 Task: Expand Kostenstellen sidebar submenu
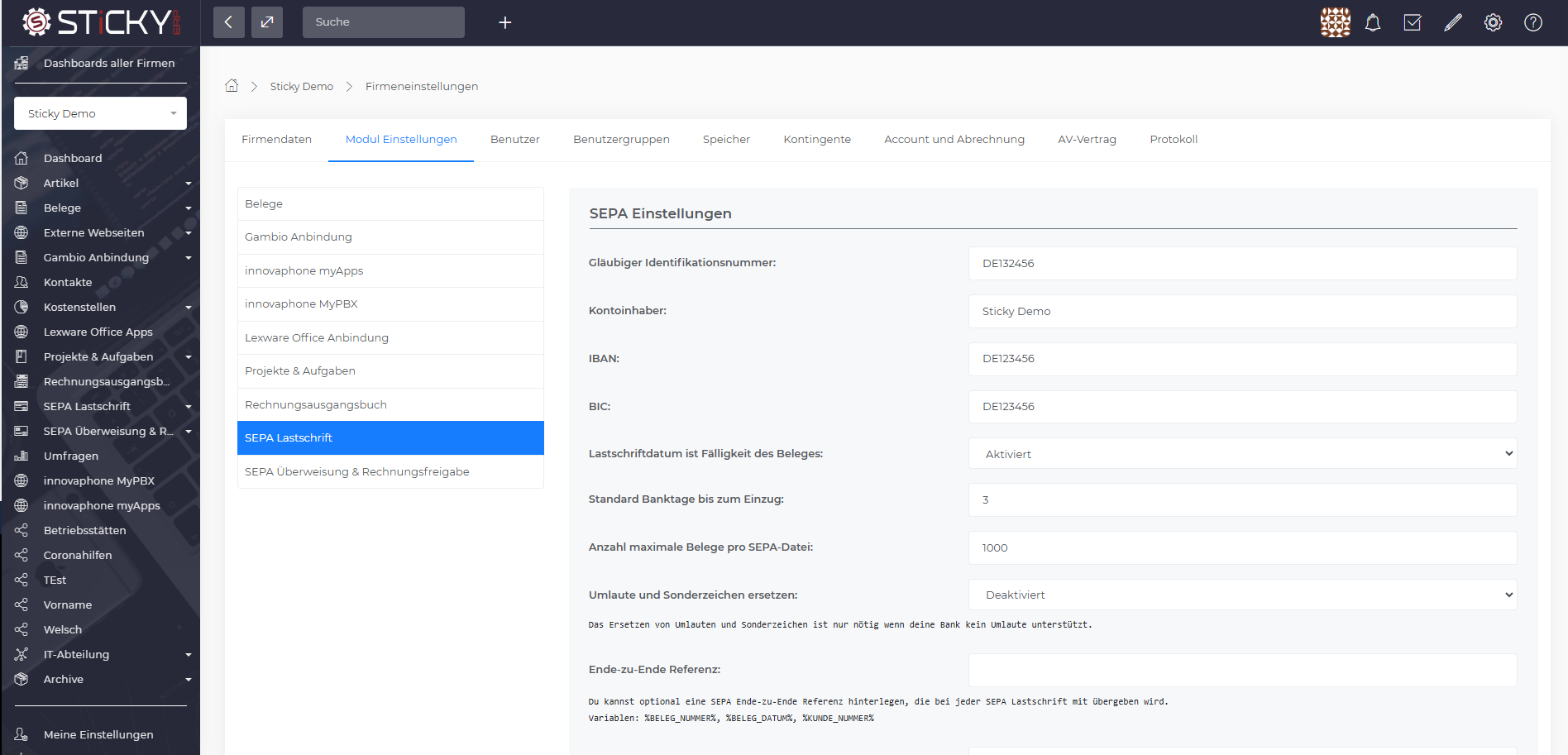click(x=189, y=308)
